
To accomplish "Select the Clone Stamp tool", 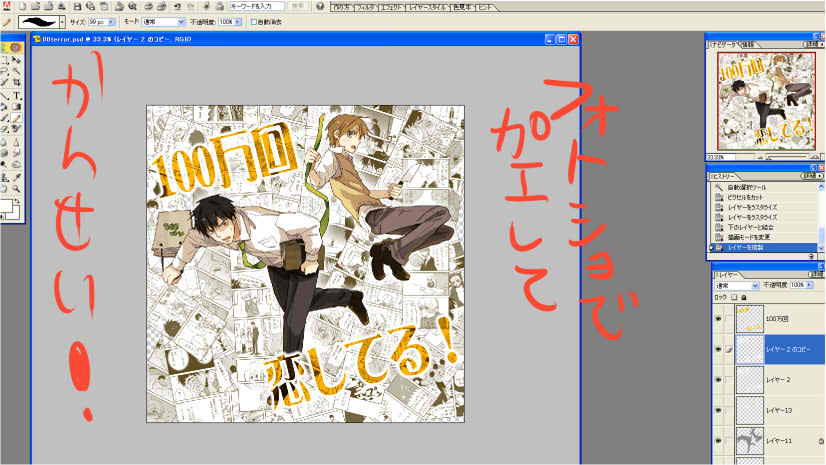I will click(5, 176).
